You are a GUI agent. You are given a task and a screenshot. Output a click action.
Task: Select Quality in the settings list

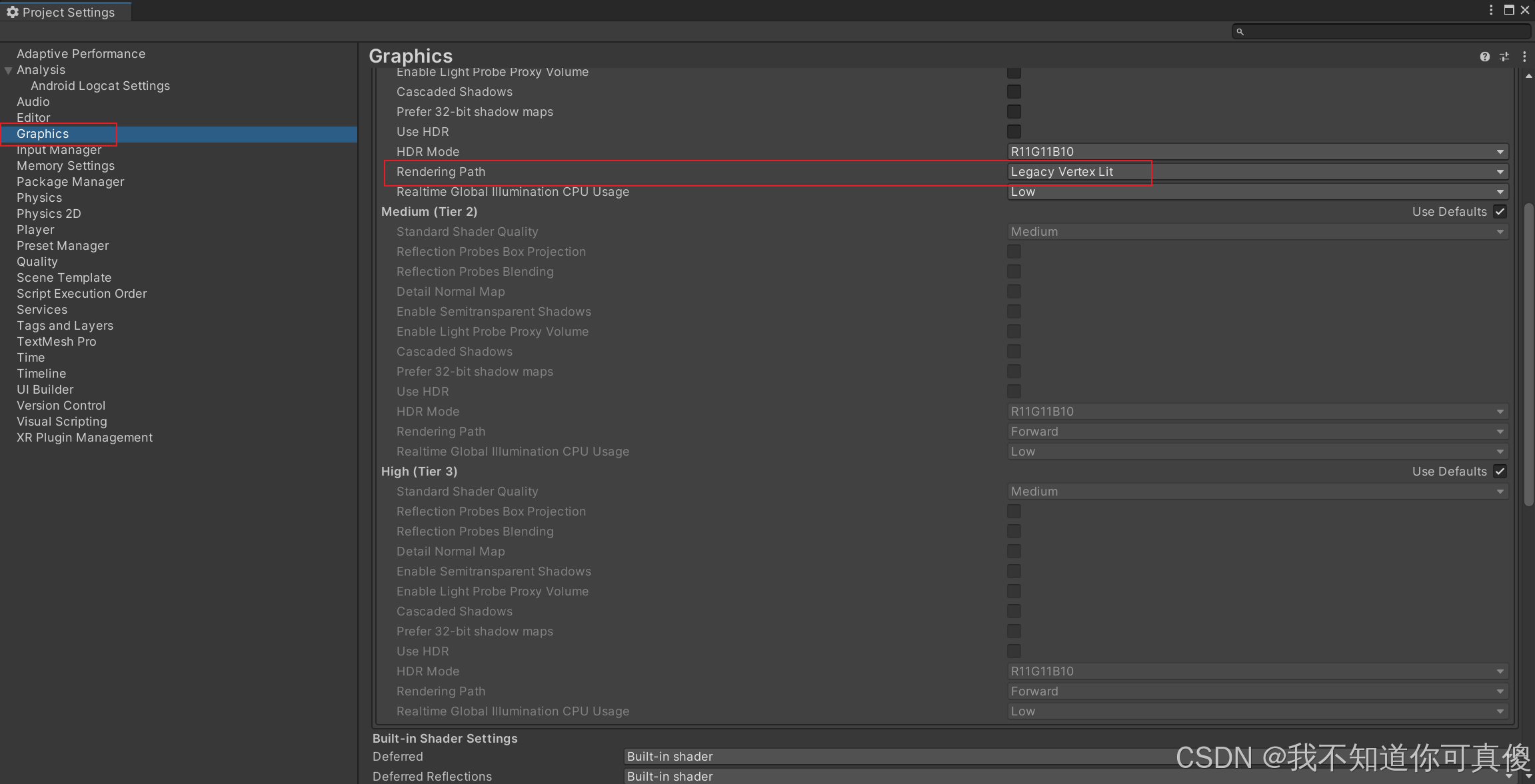coord(37,262)
